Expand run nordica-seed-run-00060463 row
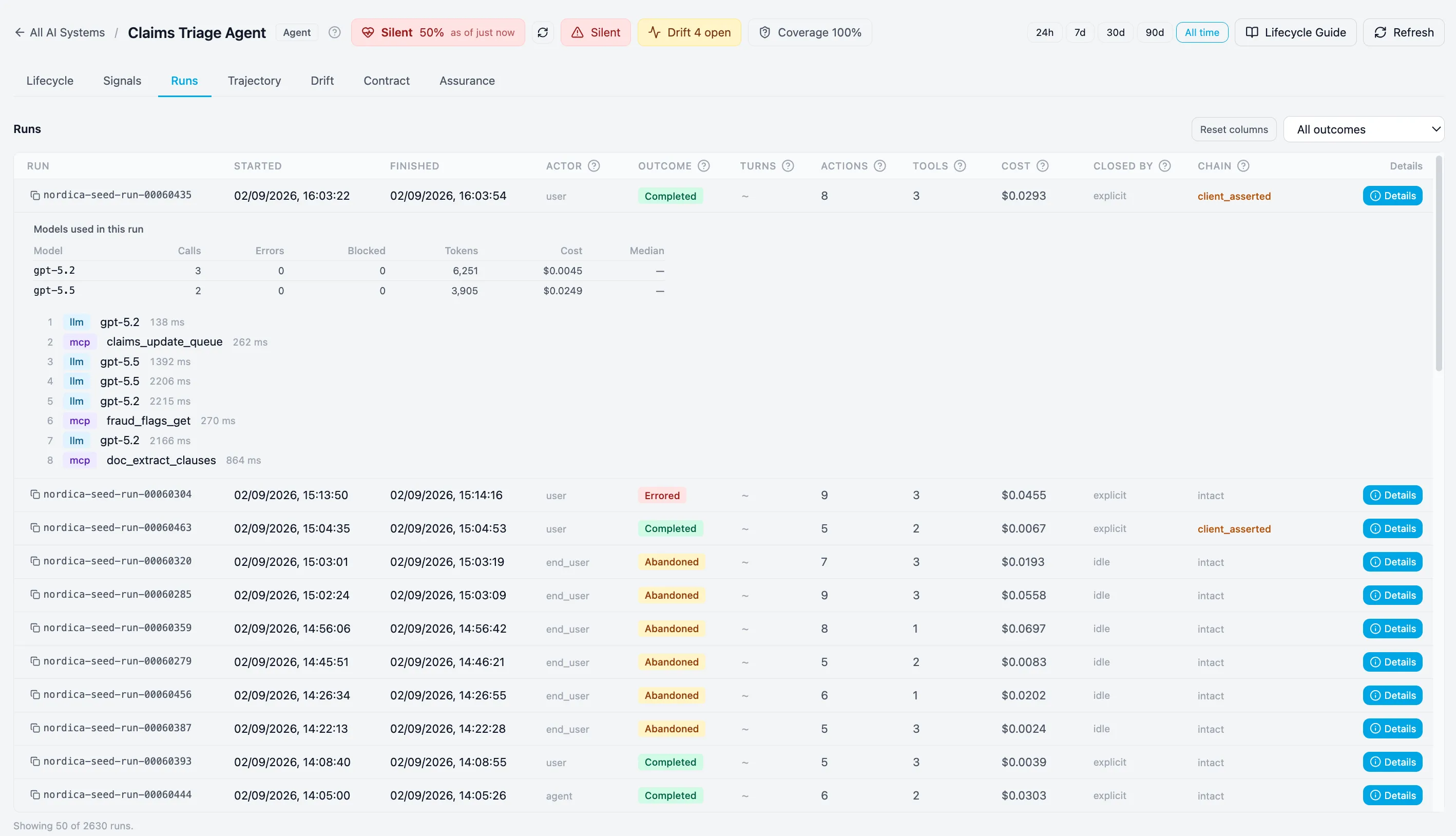1456x836 pixels. pyautogui.click(x=723, y=528)
